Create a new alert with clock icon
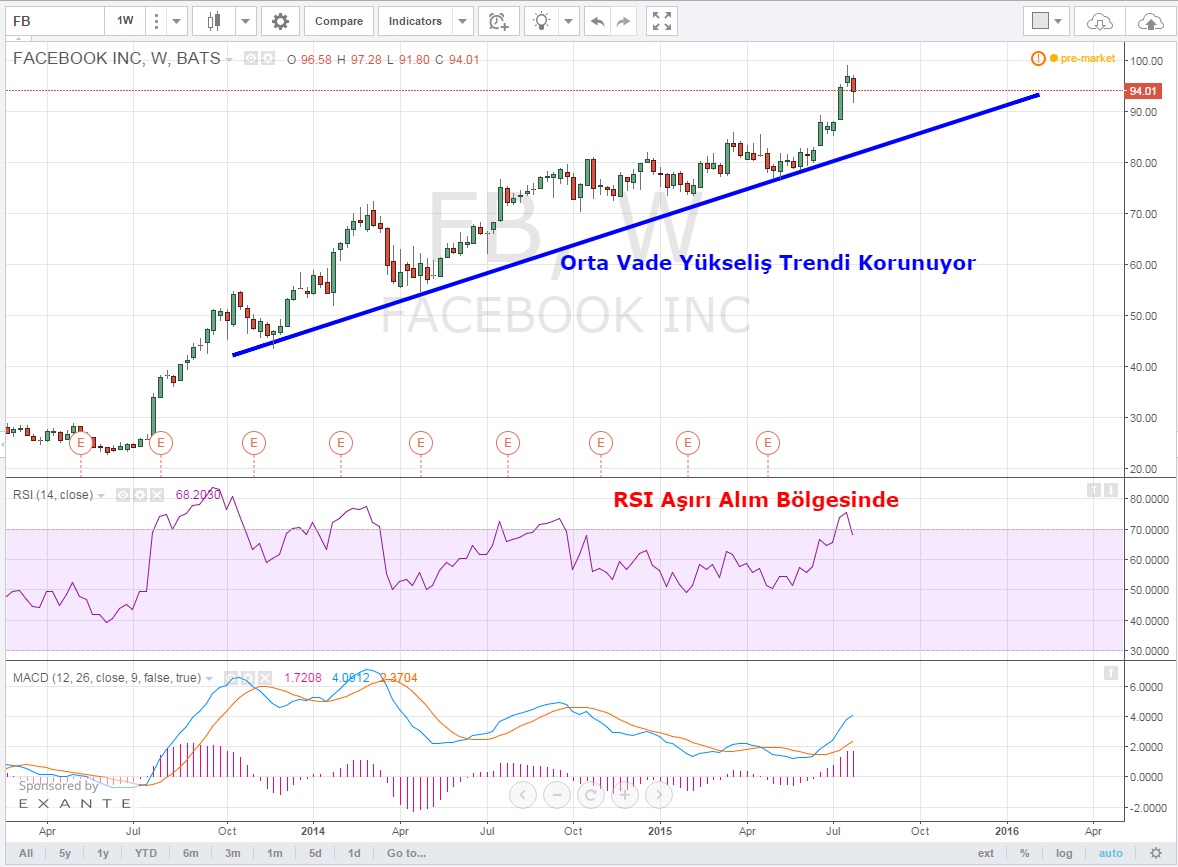The image size is (1178, 867). 498,21
